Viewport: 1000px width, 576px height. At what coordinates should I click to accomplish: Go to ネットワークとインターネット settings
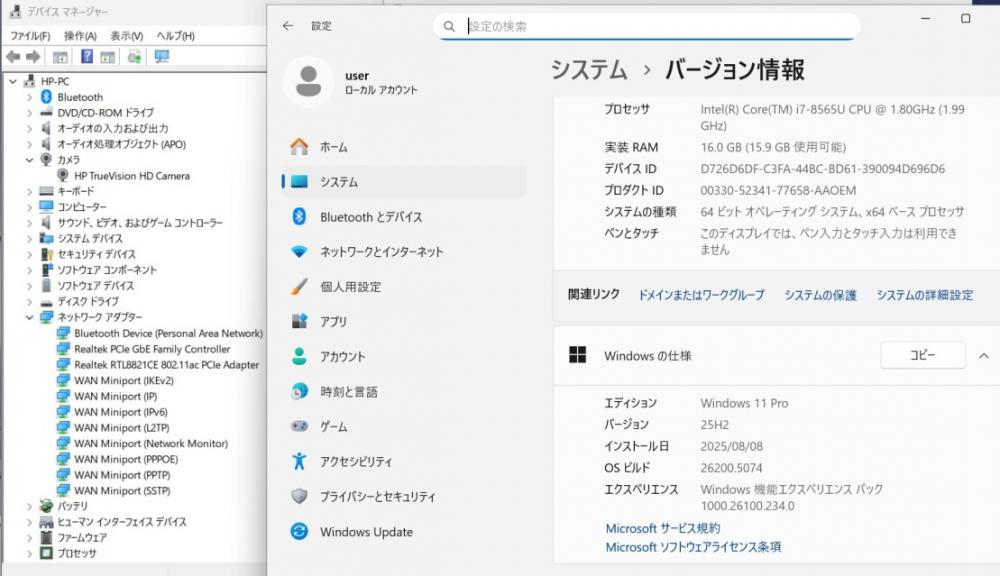380,252
